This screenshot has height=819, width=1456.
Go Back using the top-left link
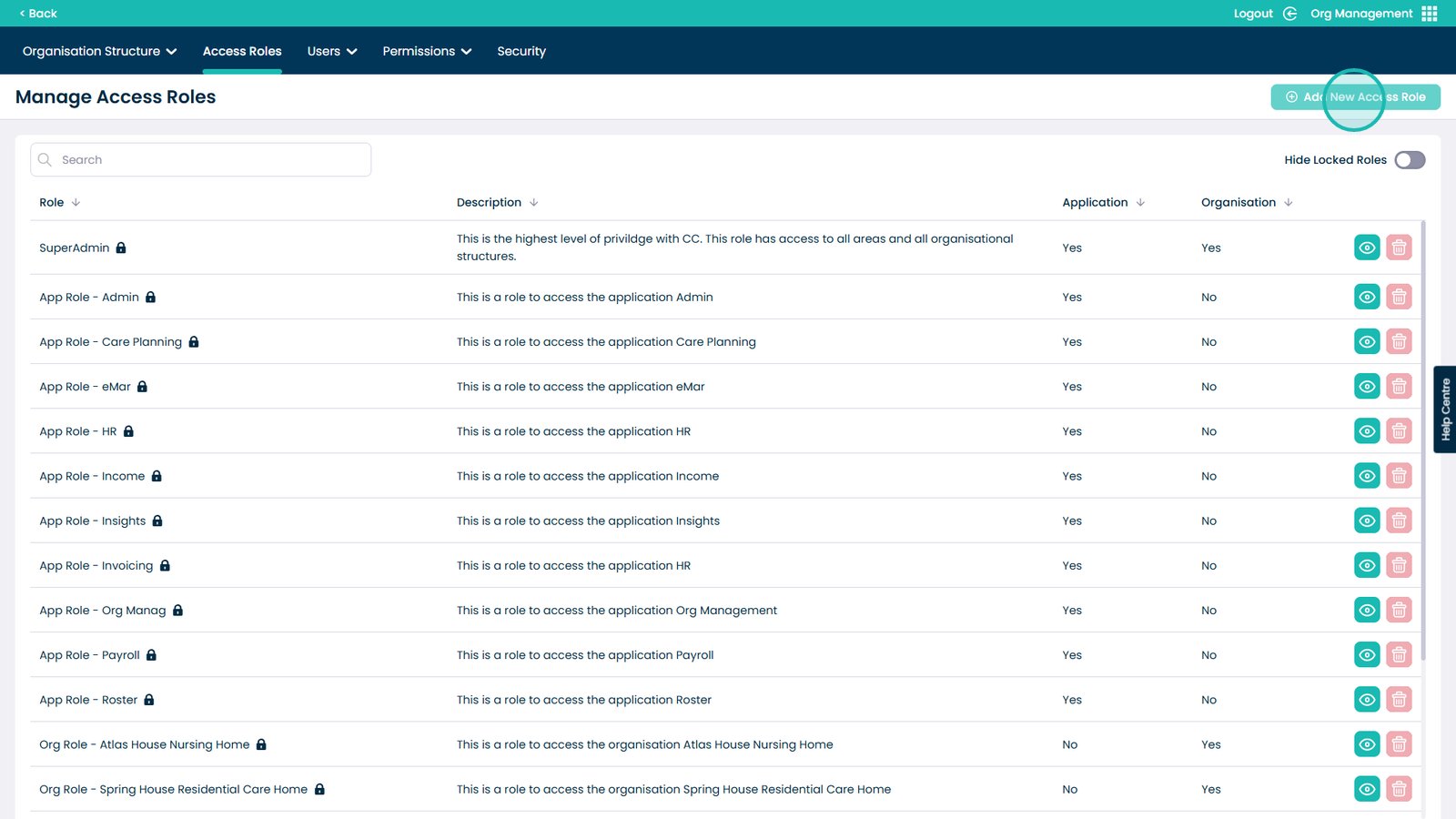(38, 14)
